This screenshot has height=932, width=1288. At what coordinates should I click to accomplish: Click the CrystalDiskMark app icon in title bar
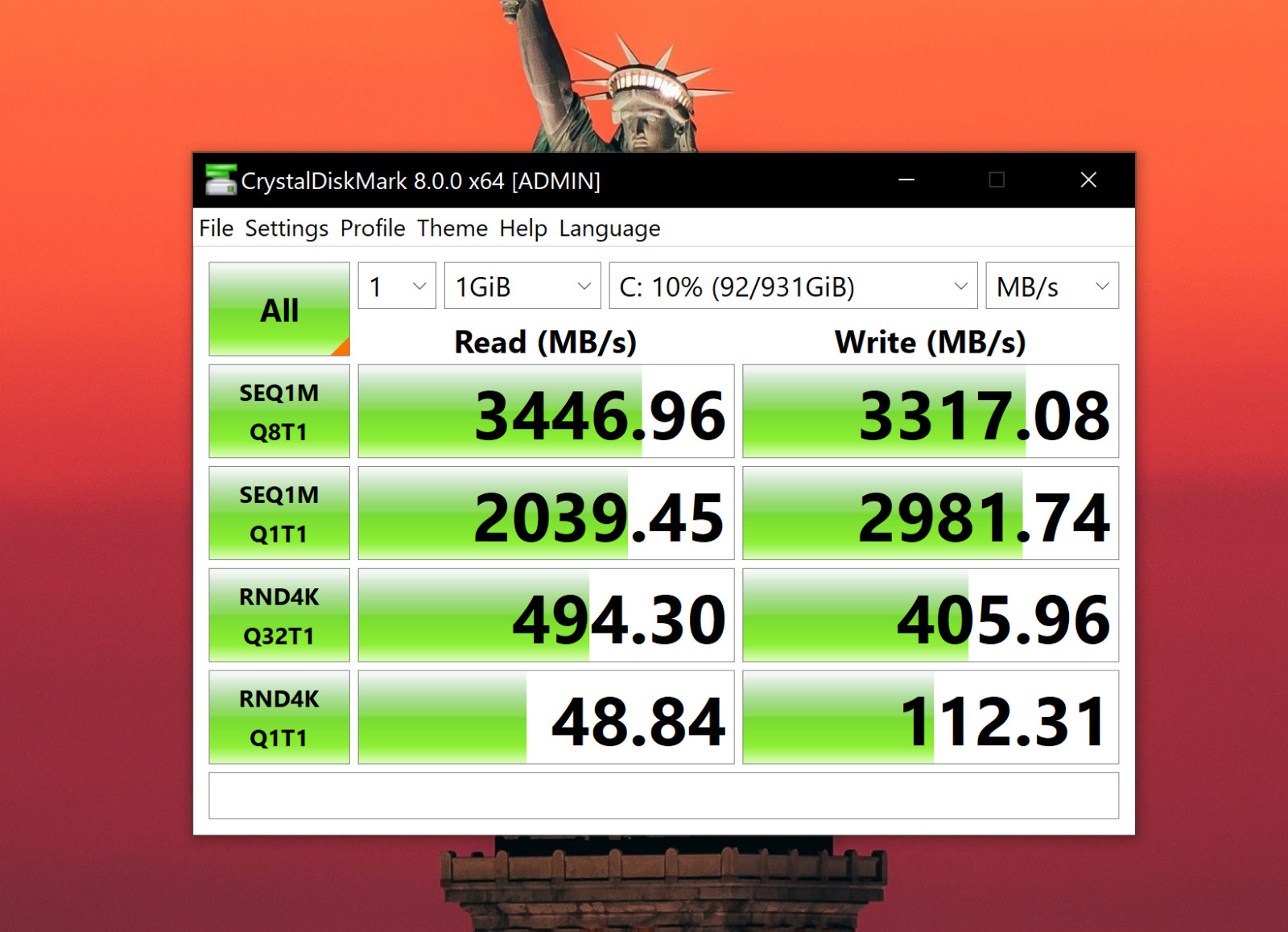221,179
